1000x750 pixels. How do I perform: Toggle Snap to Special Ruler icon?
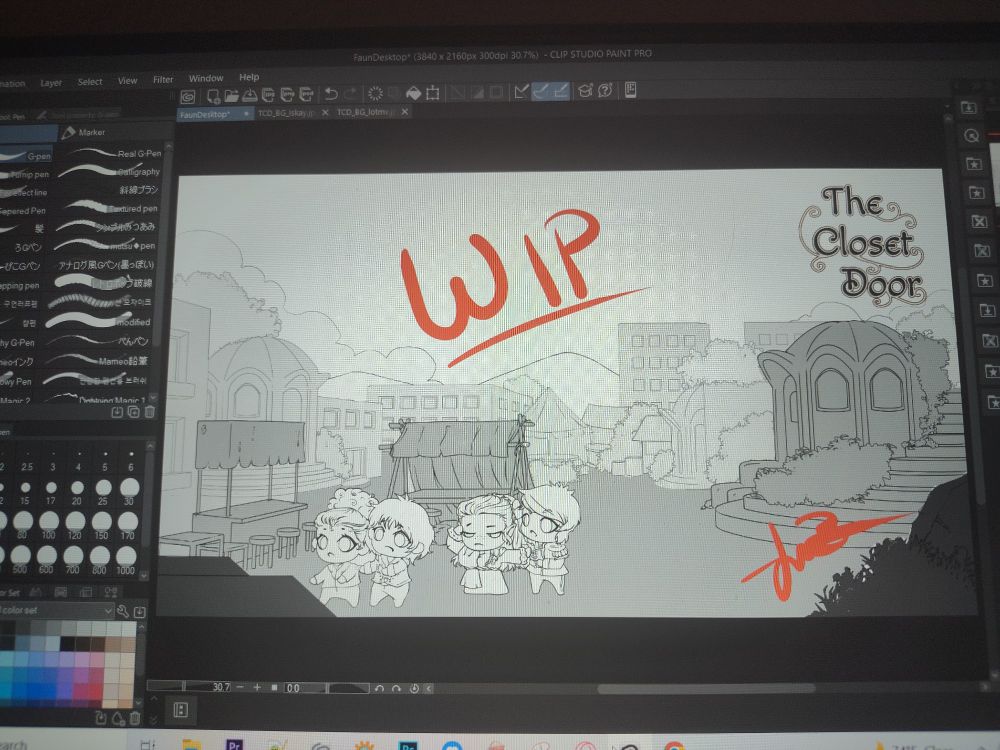[x=541, y=92]
